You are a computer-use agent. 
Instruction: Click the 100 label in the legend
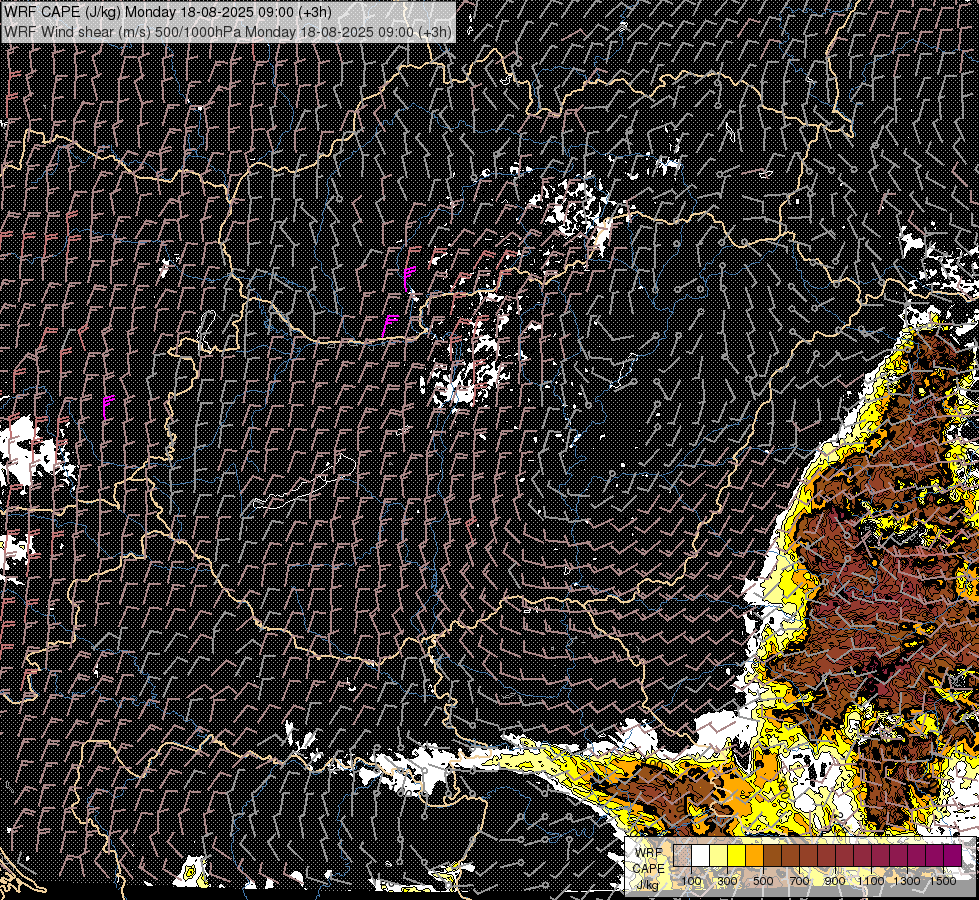(x=691, y=881)
